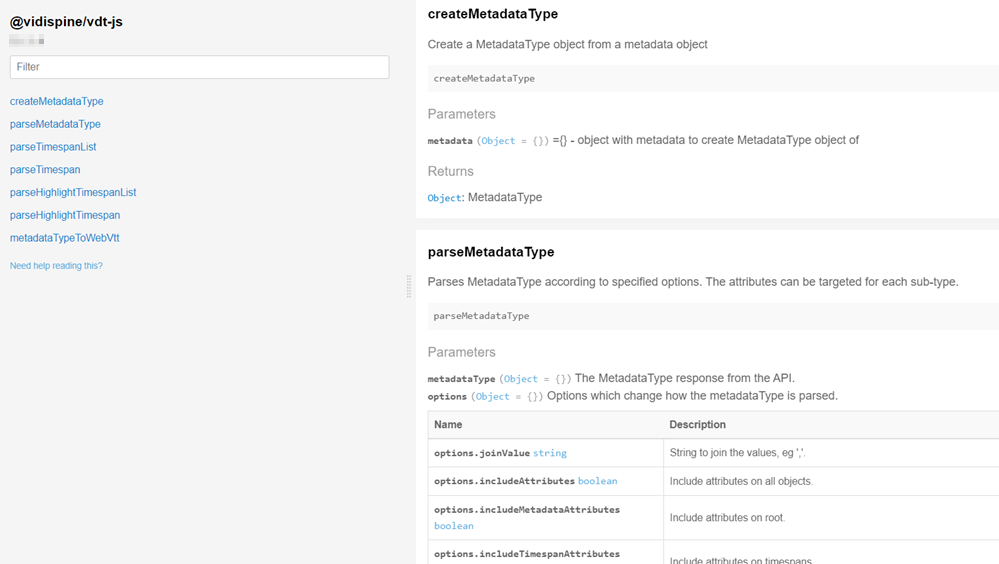Go to parseMetadataType in sidebar list
This screenshot has height=564, width=999.
tap(55, 124)
